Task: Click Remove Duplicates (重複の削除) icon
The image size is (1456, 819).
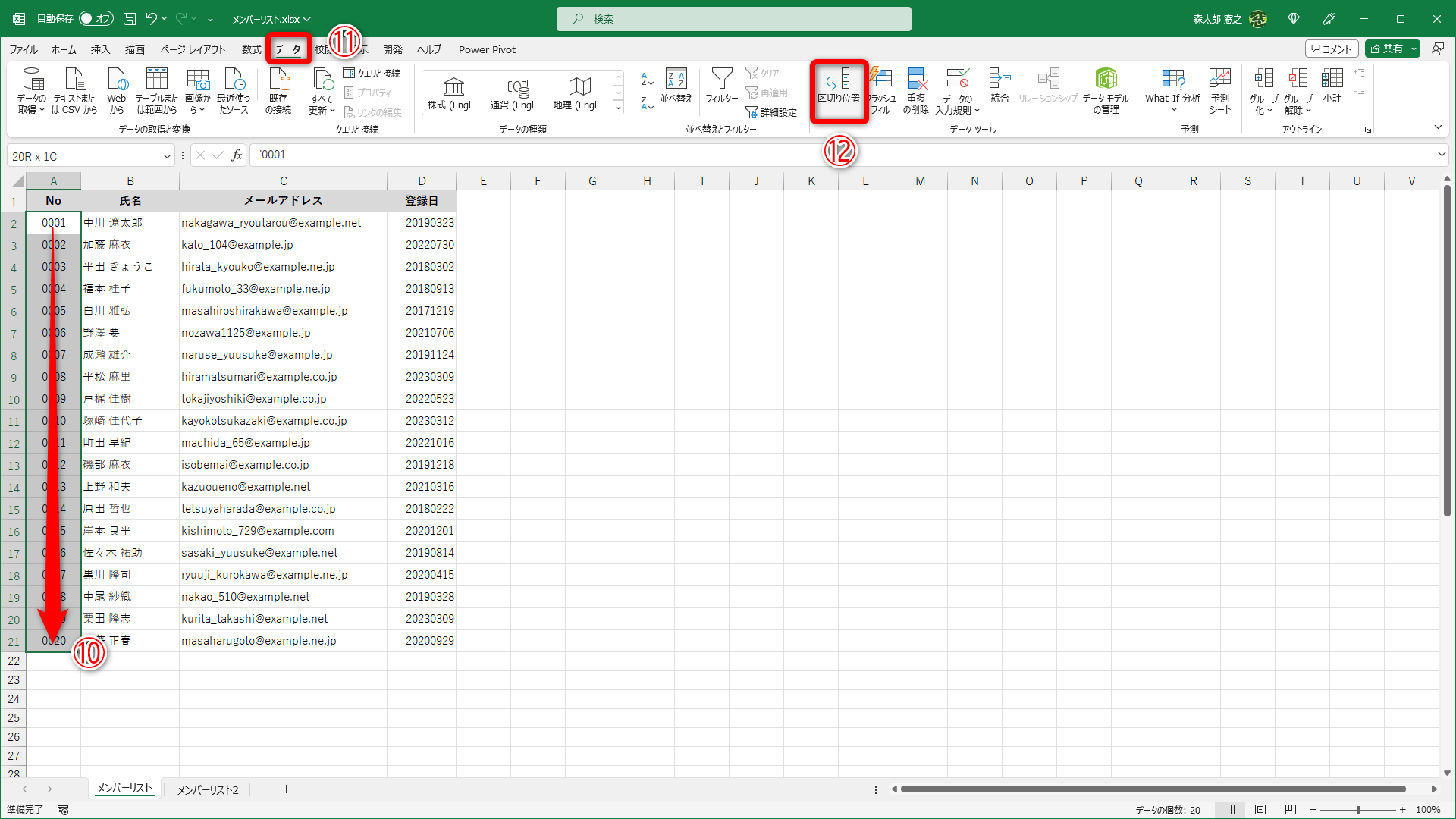Action: 916,89
